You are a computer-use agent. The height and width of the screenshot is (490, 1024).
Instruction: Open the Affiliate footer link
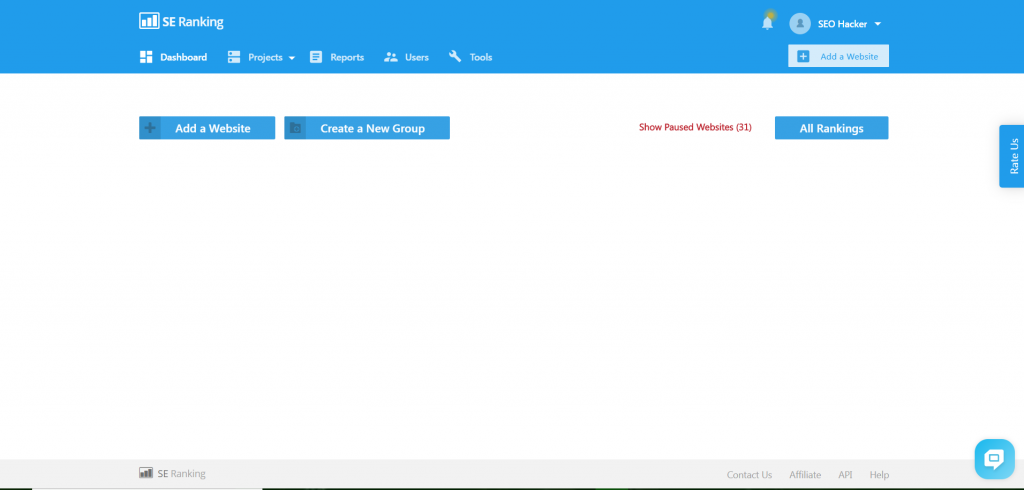pos(805,475)
